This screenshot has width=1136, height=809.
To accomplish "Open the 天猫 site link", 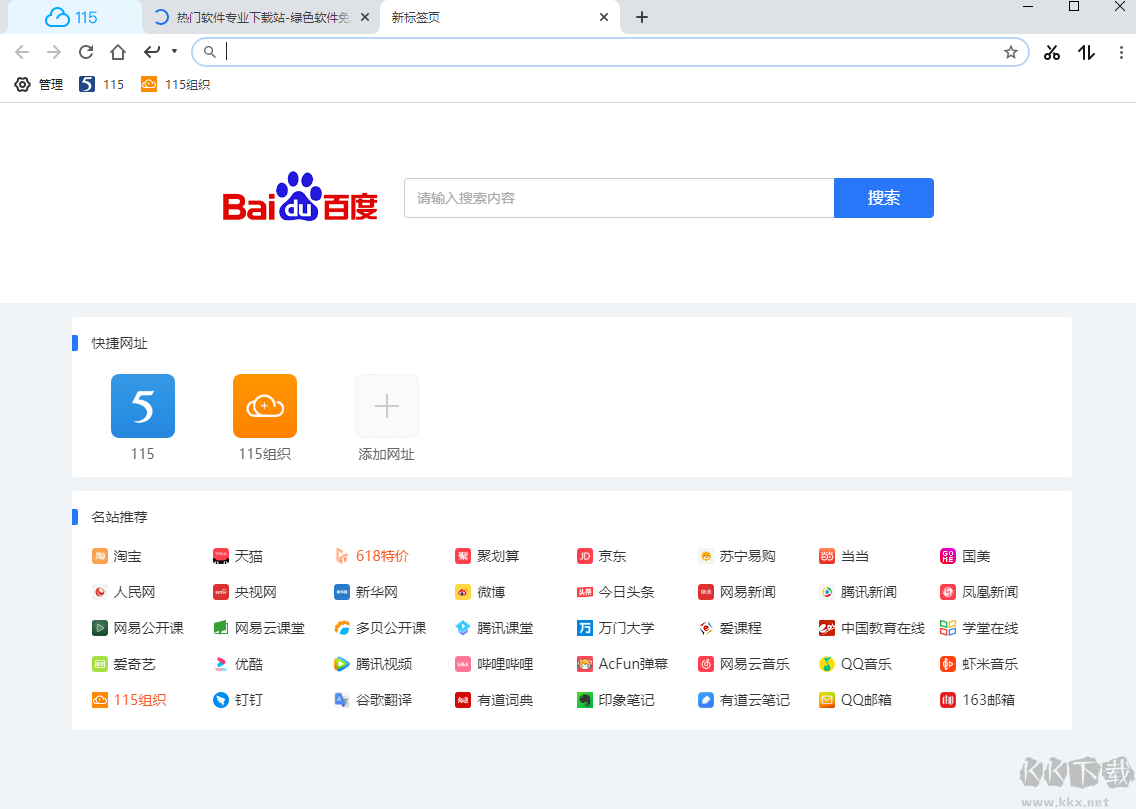I will coord(238,556).
